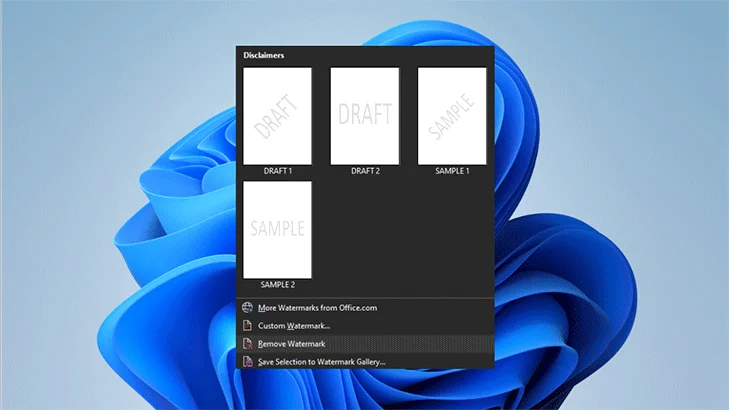Choose the DRAFT 2 horizontal watermark thumbnail
This screenshot has height=410, width=729.
click(364, 116)
